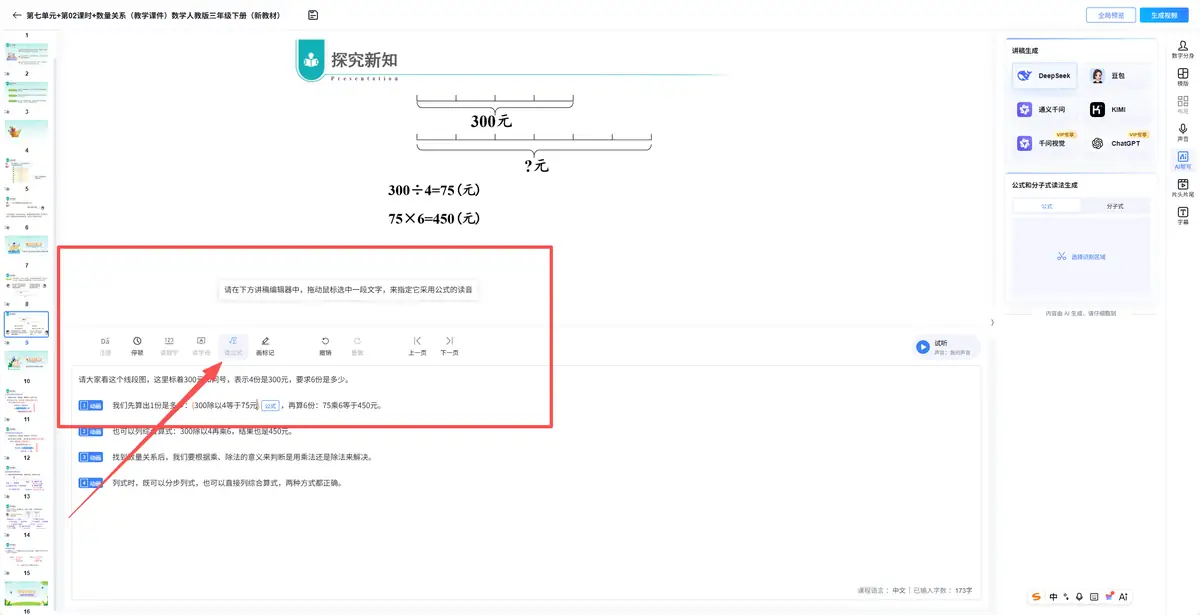This screenshot has width=1200, height=615.
Task: Click equation 300÷4=75(元) on slide
Action: click(435, 190)
